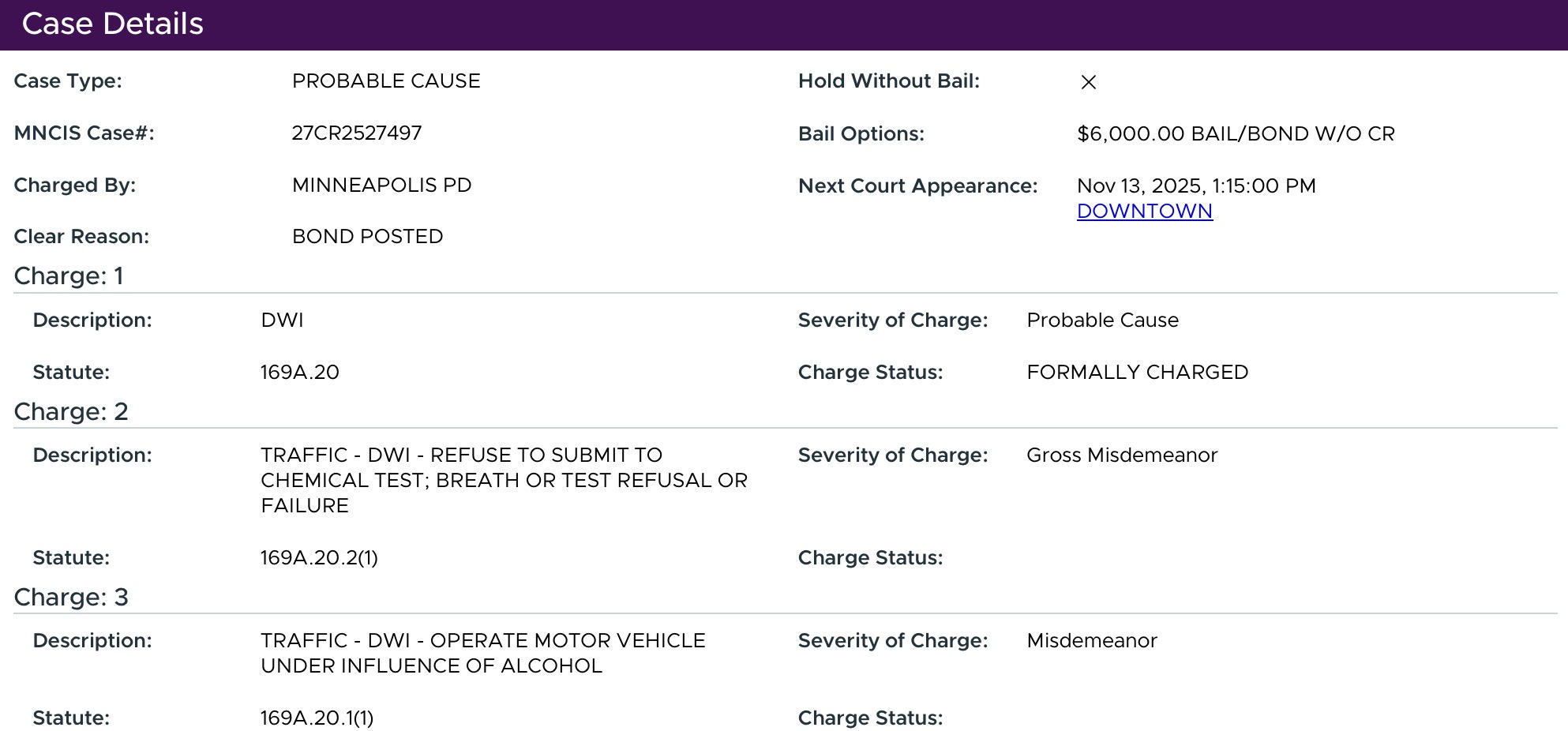
Task: Select statute 169A.20 text
Action: click(x=299, y=373)
